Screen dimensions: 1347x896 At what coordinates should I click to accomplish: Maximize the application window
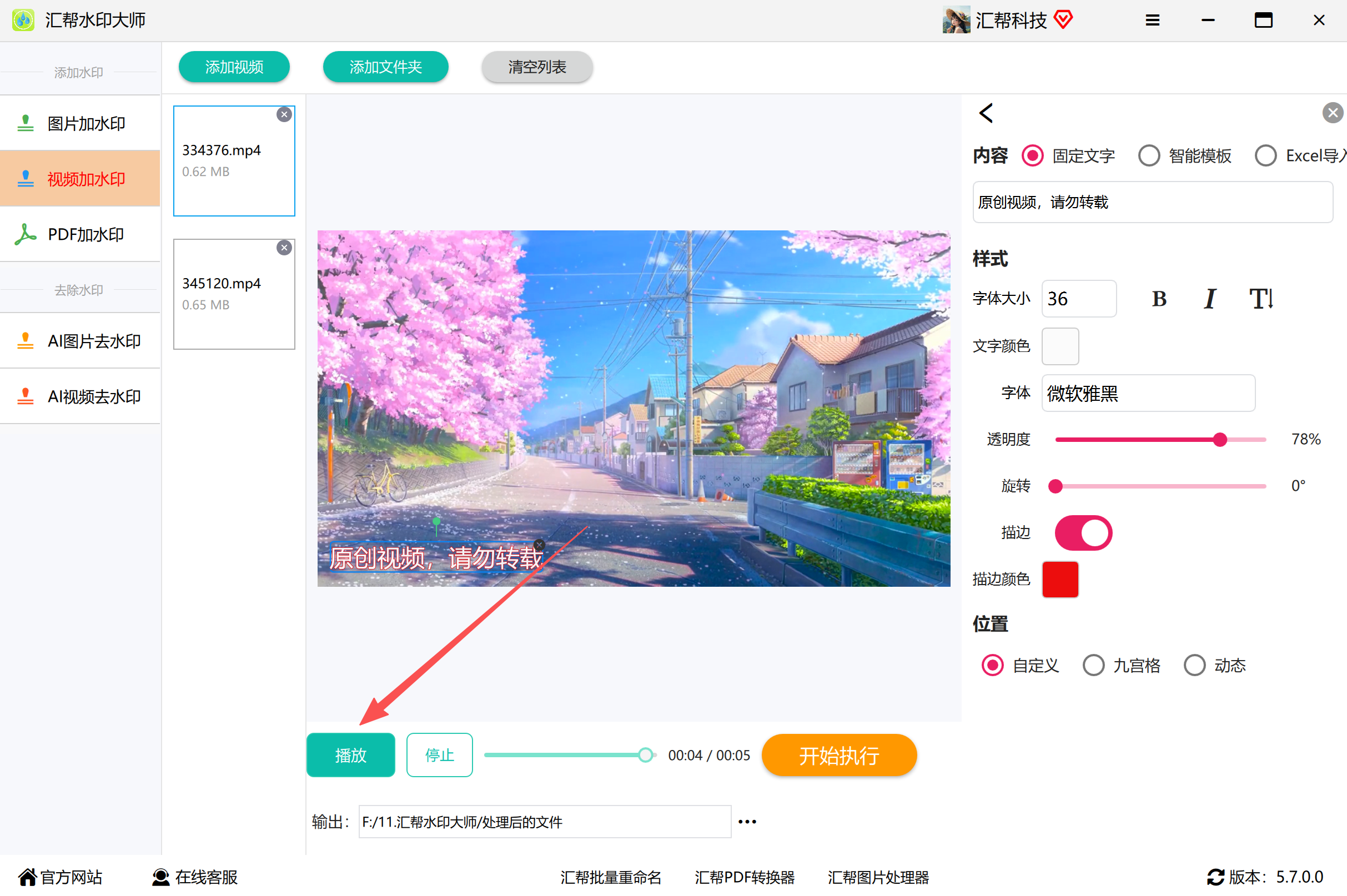point(1264,20)
